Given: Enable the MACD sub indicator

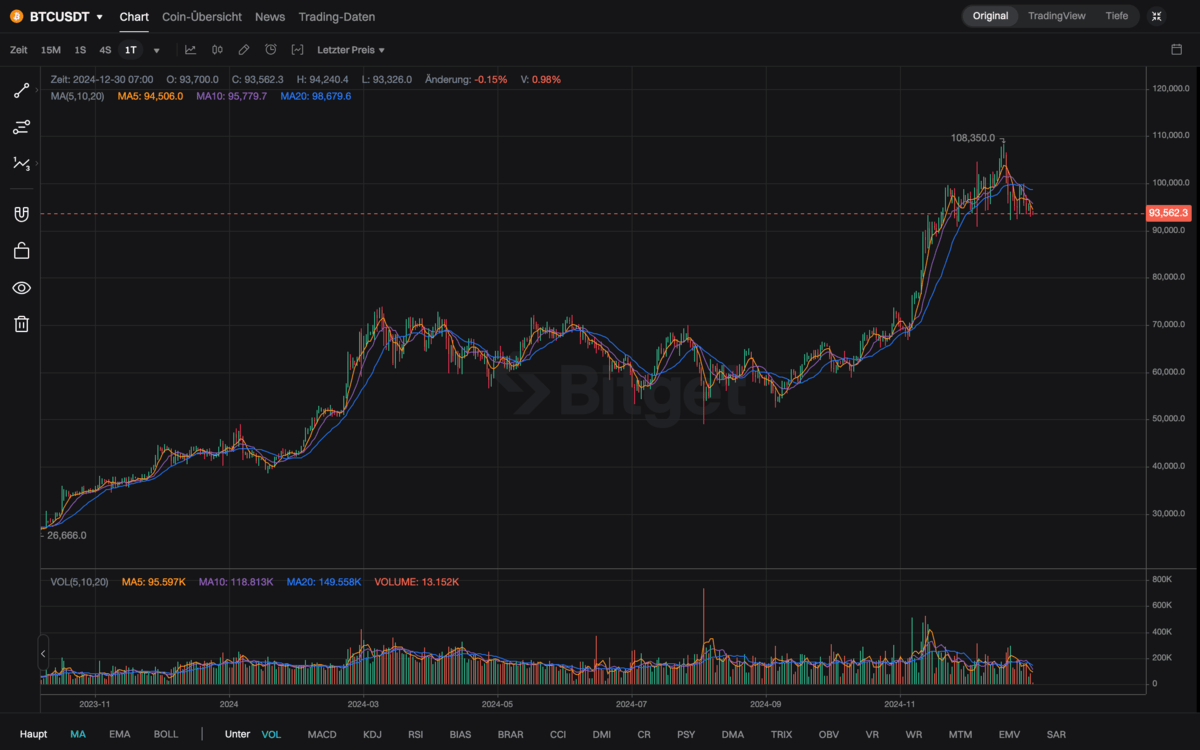Looking at the screenshot, I should 322,734.
